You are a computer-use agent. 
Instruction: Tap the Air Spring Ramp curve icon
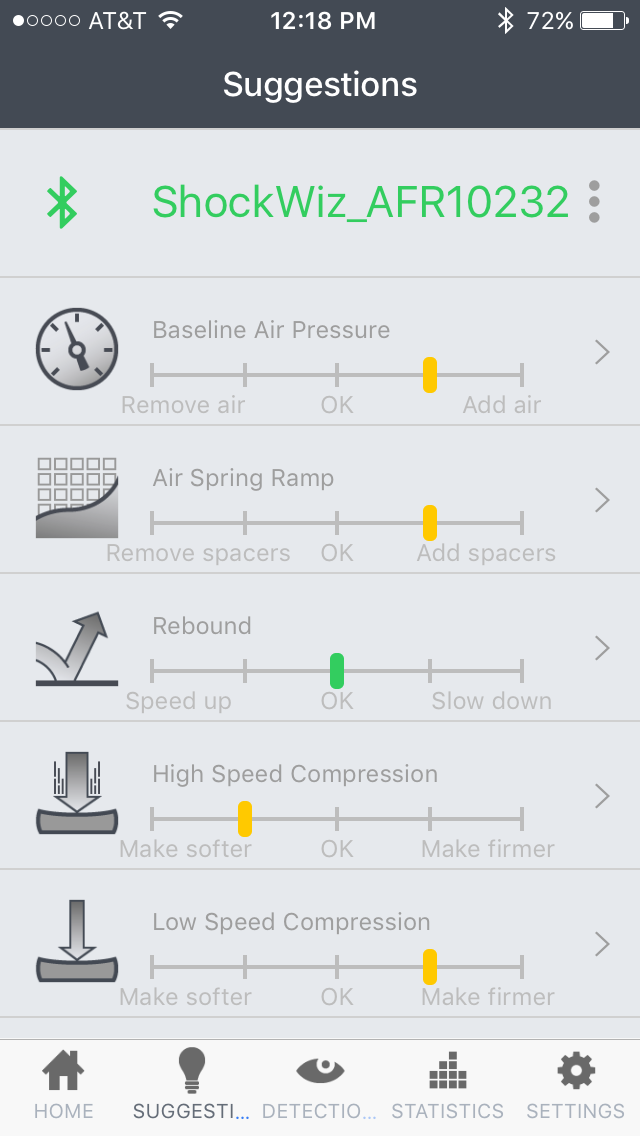pos(77,497)
